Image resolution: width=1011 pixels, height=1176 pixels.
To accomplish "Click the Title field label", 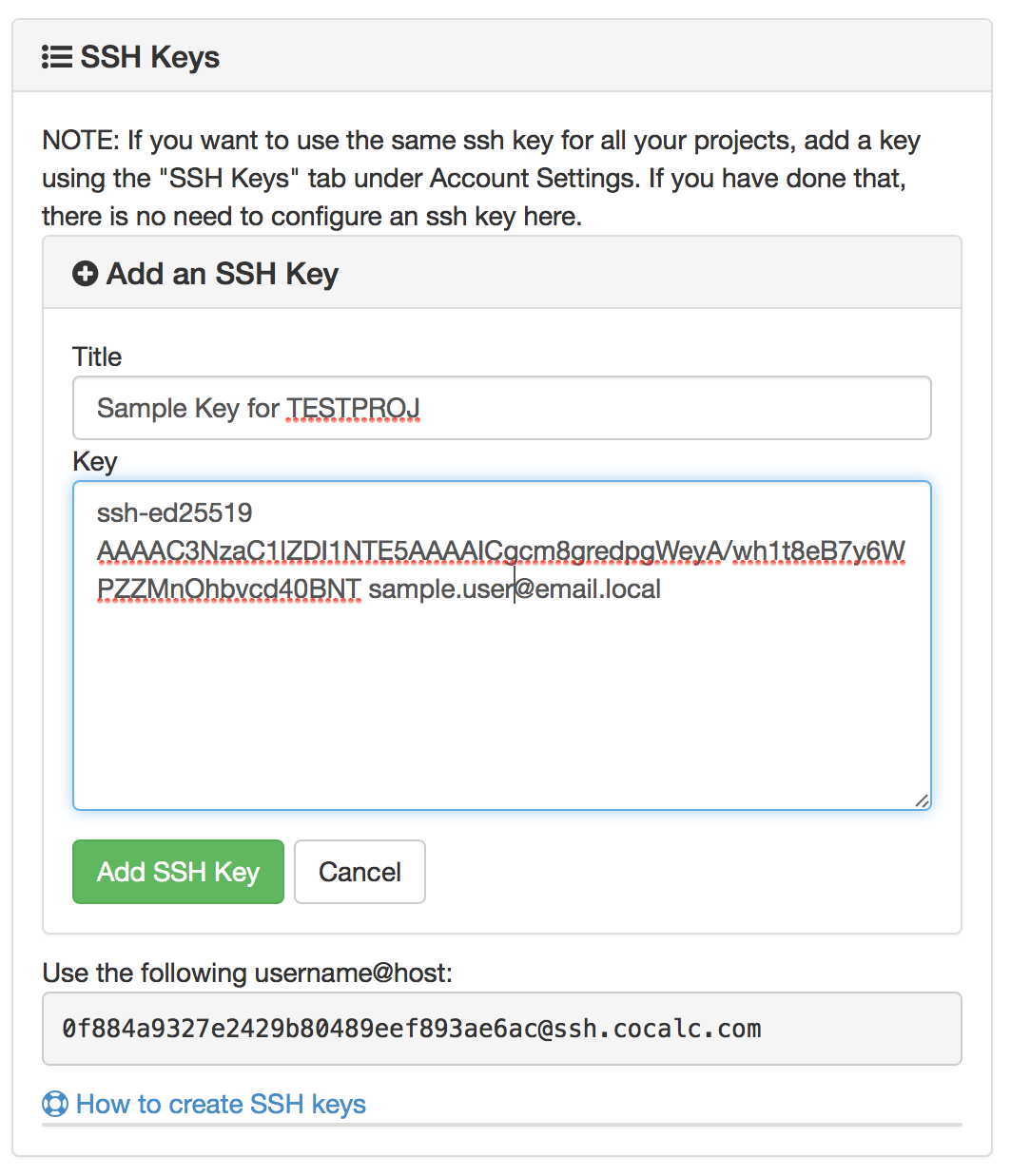I will (97, 357).
